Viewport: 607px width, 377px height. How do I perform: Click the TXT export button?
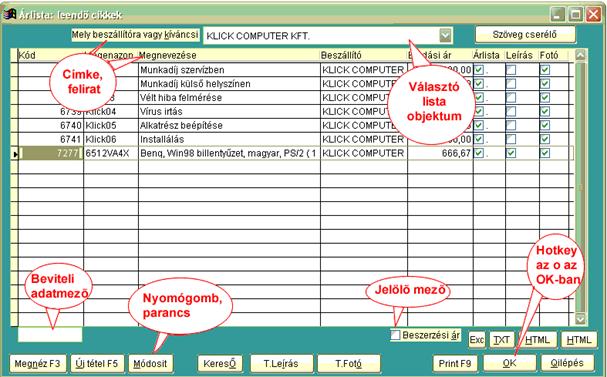click(x=502, y=340)
